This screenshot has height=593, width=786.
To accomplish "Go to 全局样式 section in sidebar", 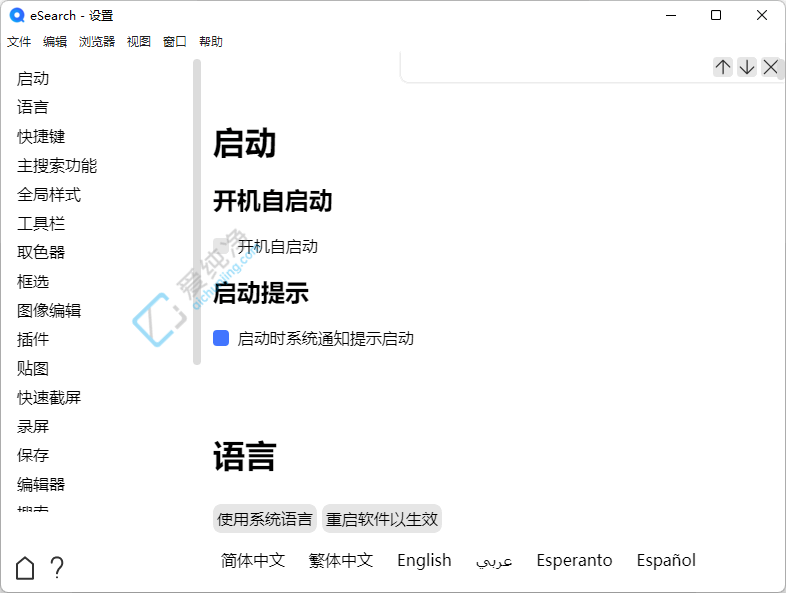I will click(x=49, y=194).
